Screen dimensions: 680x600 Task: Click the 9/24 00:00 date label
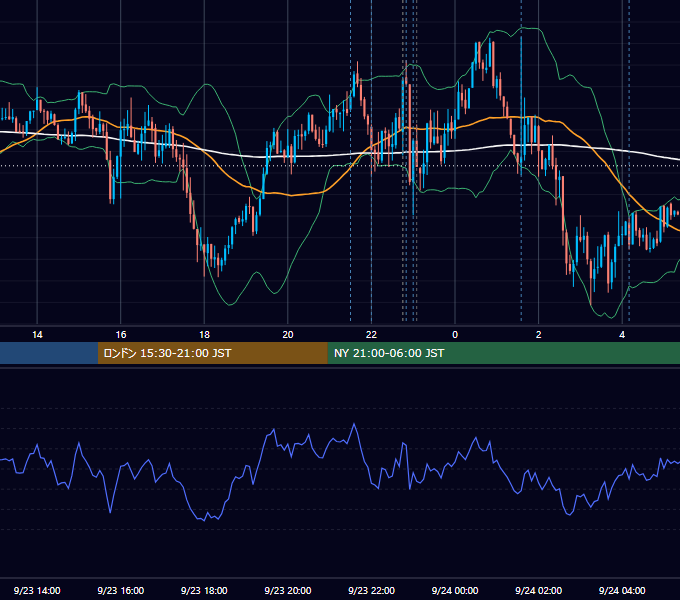pyautogui.click(x=455, y=590)
